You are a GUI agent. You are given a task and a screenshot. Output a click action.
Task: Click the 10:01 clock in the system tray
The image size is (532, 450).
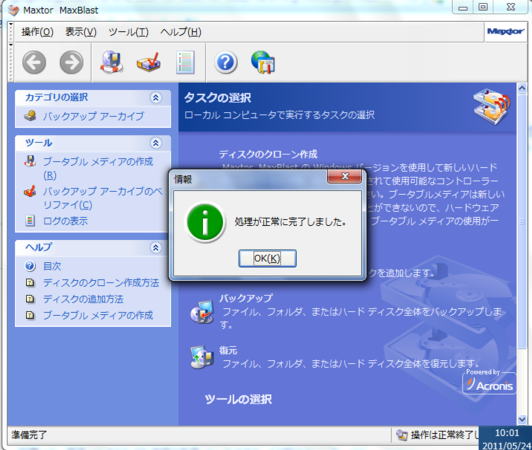[507, 433]
